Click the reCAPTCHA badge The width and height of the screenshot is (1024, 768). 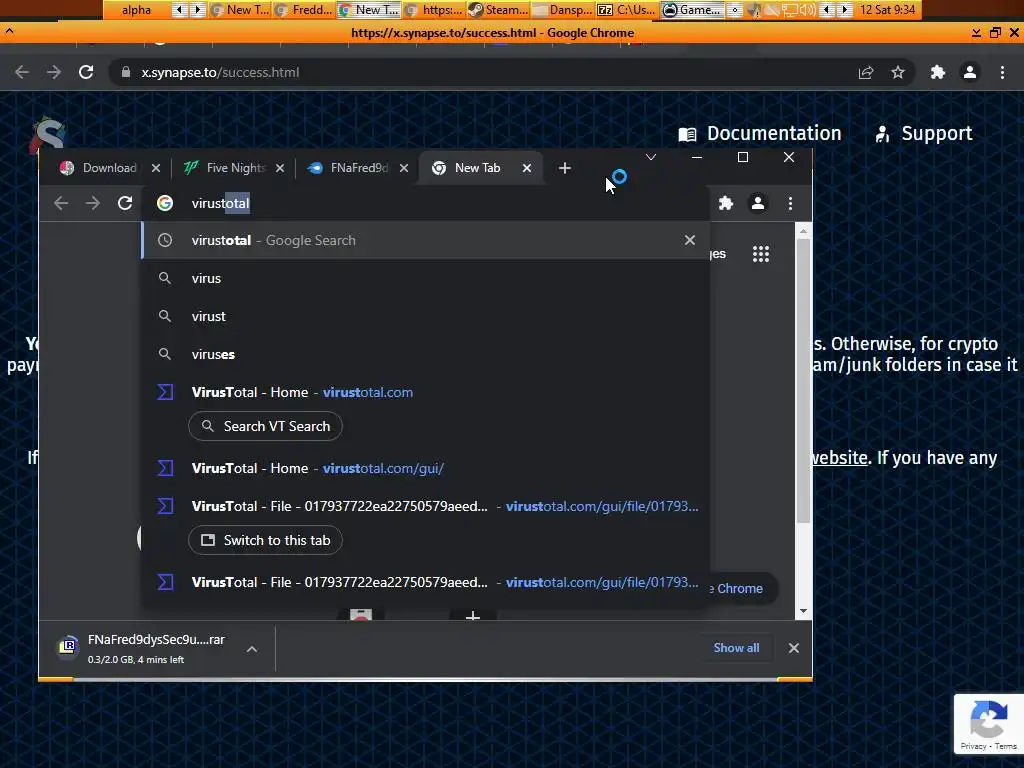click(x=988, y=724)
